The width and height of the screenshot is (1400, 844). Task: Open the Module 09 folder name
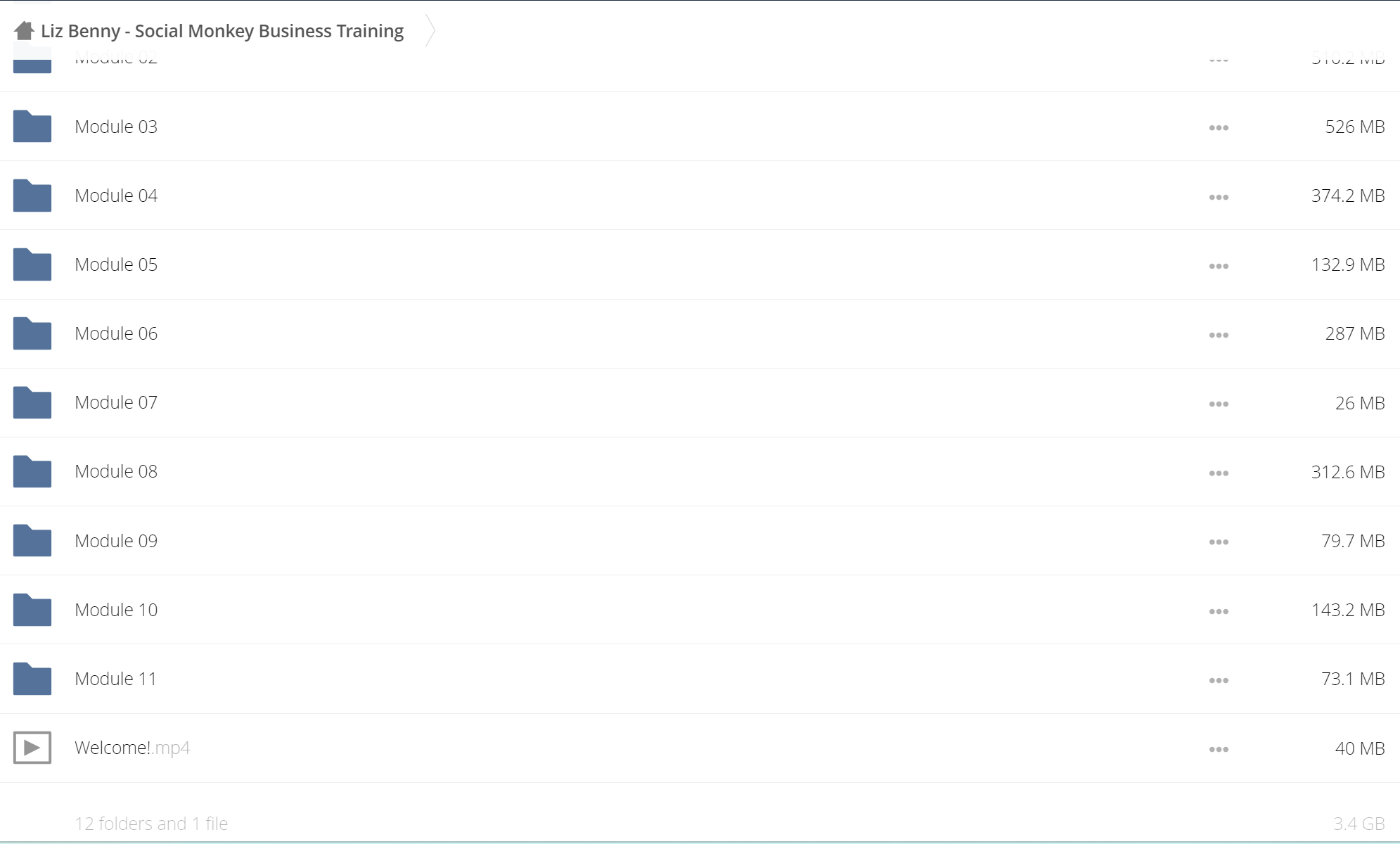tap(116, 541)
